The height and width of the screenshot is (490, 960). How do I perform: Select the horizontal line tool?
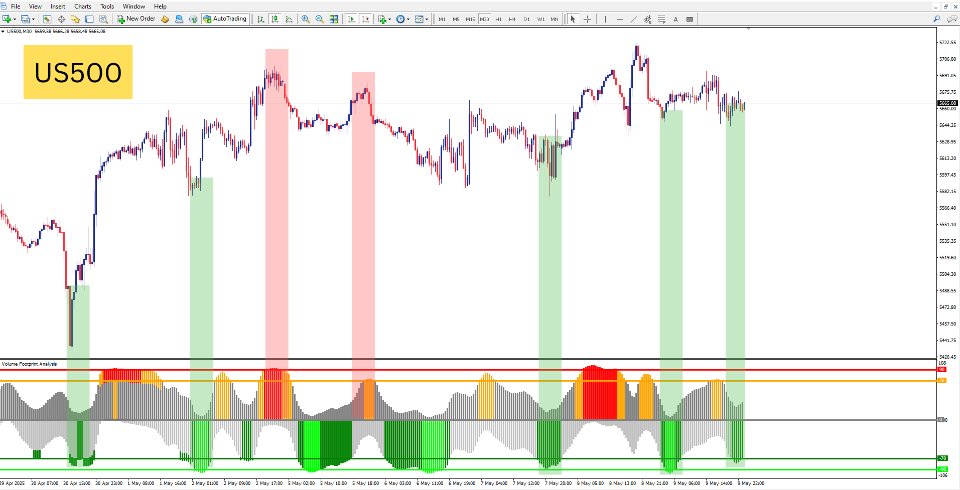[620, 19]
